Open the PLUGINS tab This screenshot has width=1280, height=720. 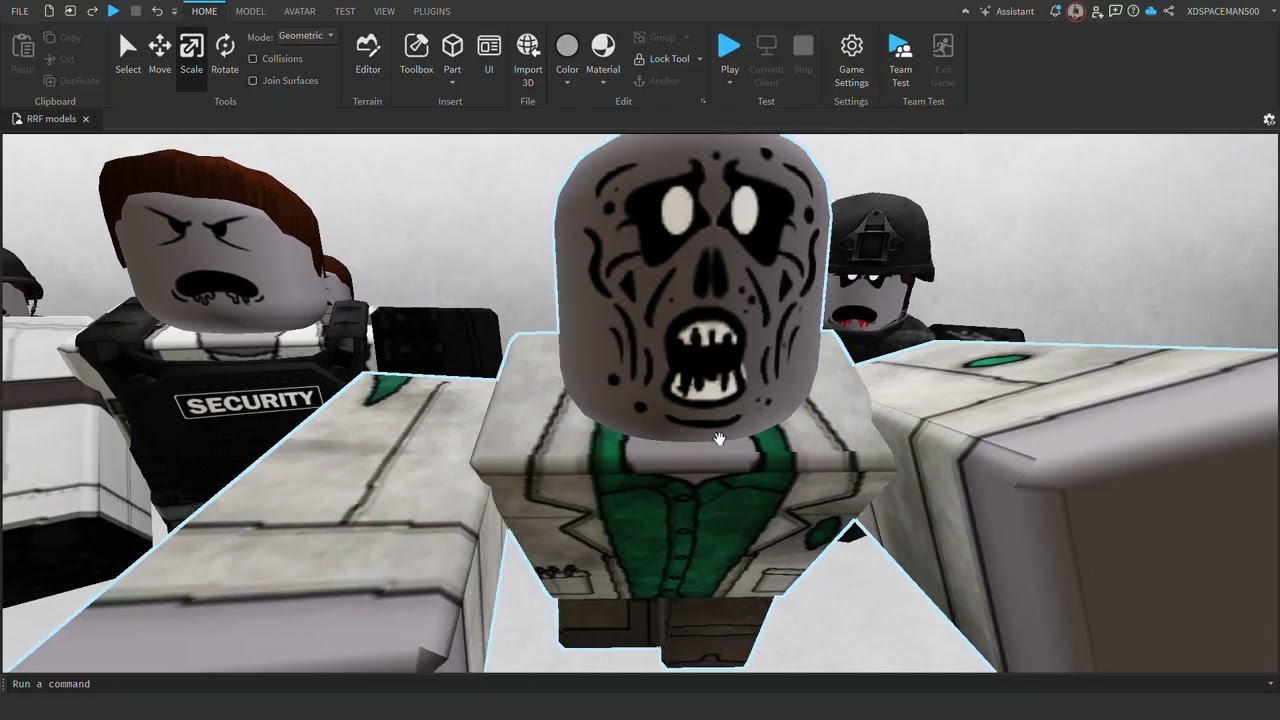tap(431, 11)
